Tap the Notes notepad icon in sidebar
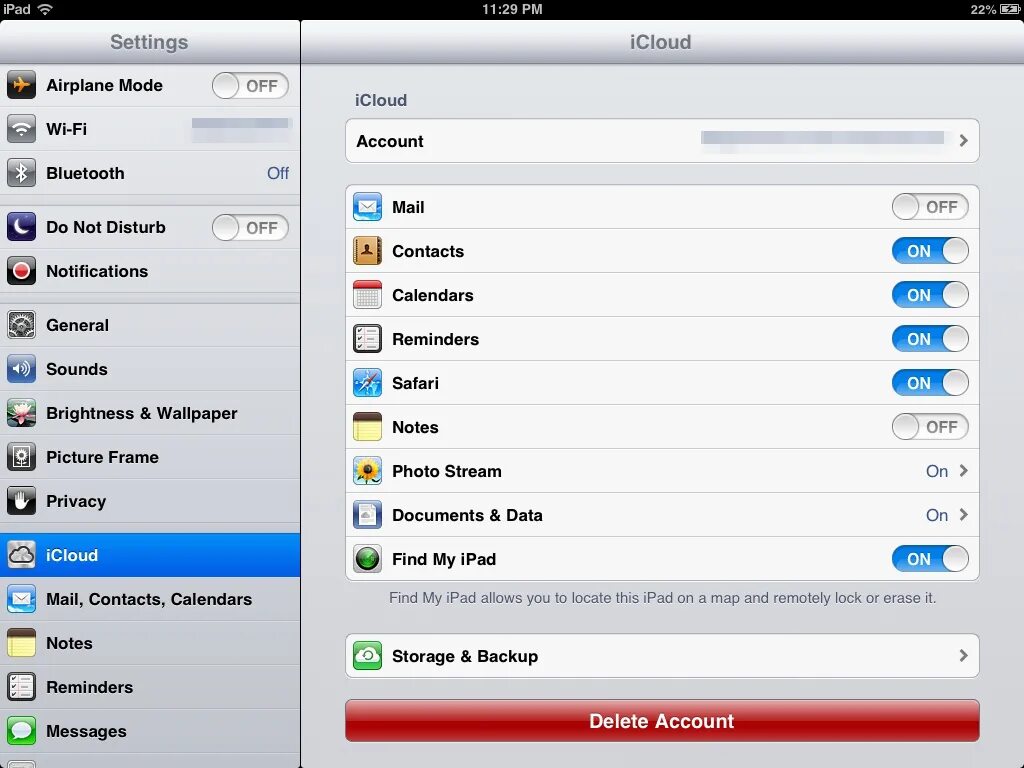The width and height of the screenshot is (1024, 768). coord(22,643)
